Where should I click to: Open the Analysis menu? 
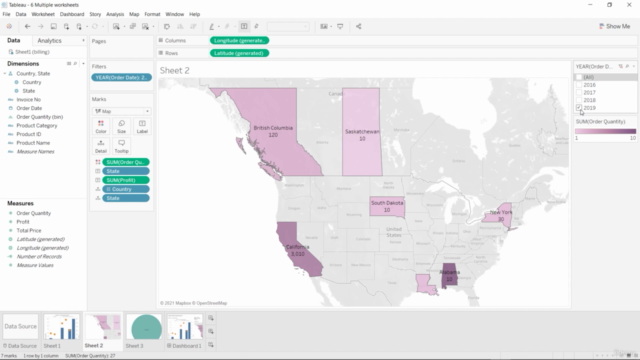point(115,14)
